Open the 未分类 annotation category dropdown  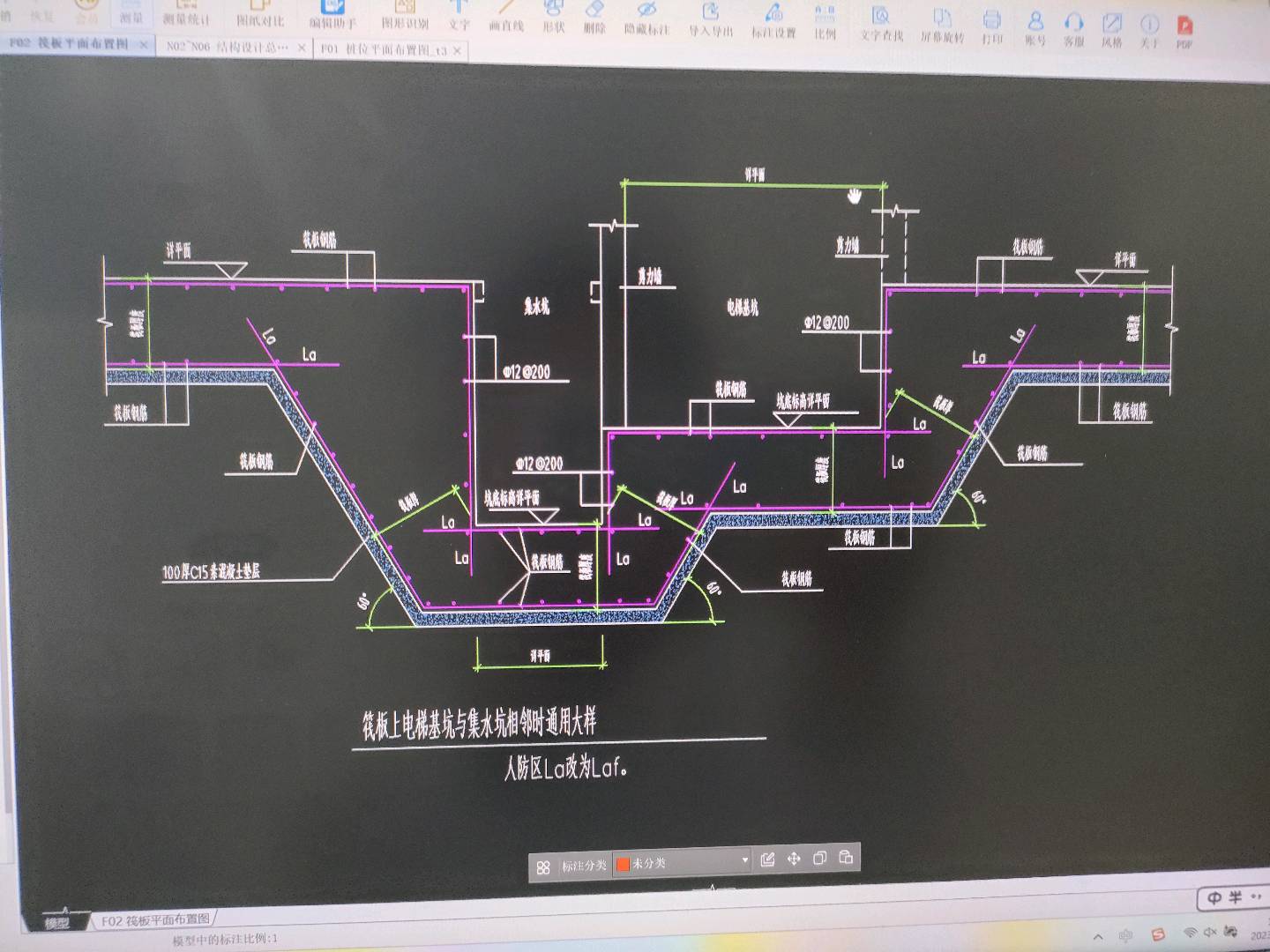pyautogui.click(x=682, y=863)
